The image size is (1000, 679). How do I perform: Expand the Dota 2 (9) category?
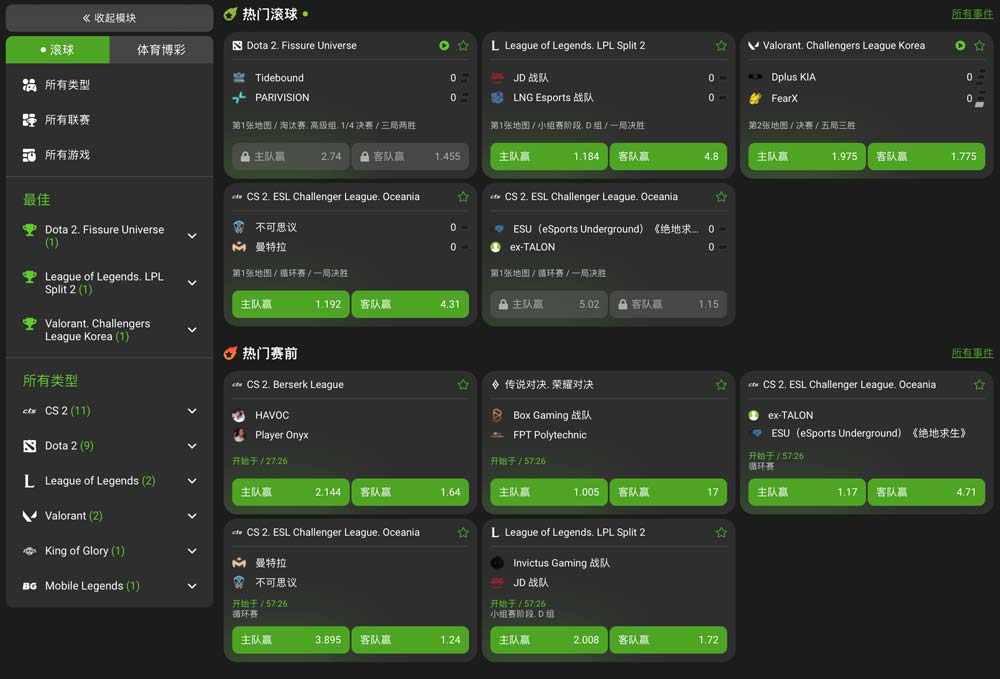click(192, 446)
